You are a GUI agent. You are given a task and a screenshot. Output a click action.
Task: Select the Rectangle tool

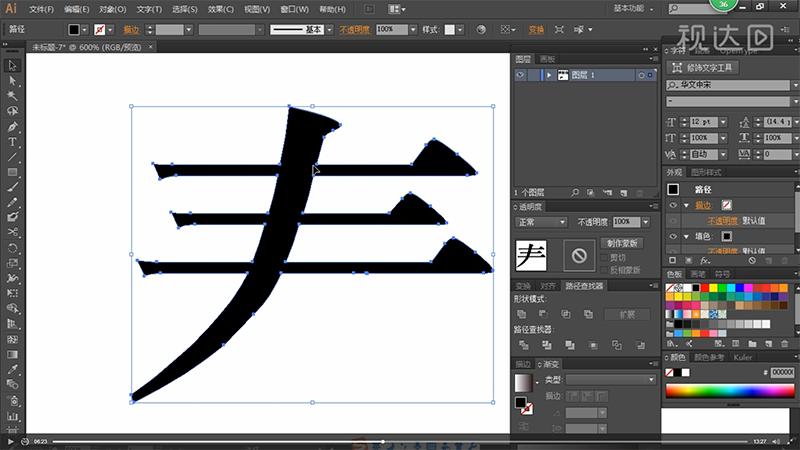click(x=12, y=172)
